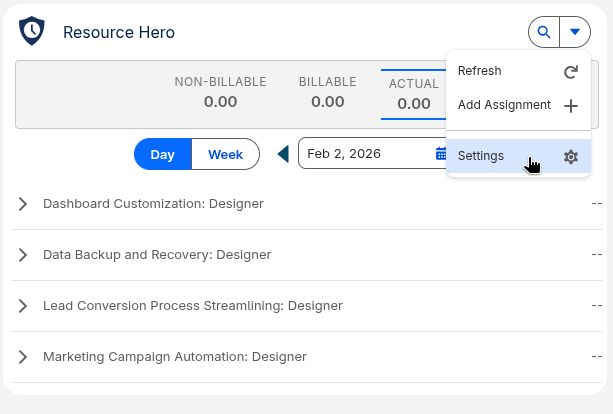Open Settings from the dropdown menu

481,156
